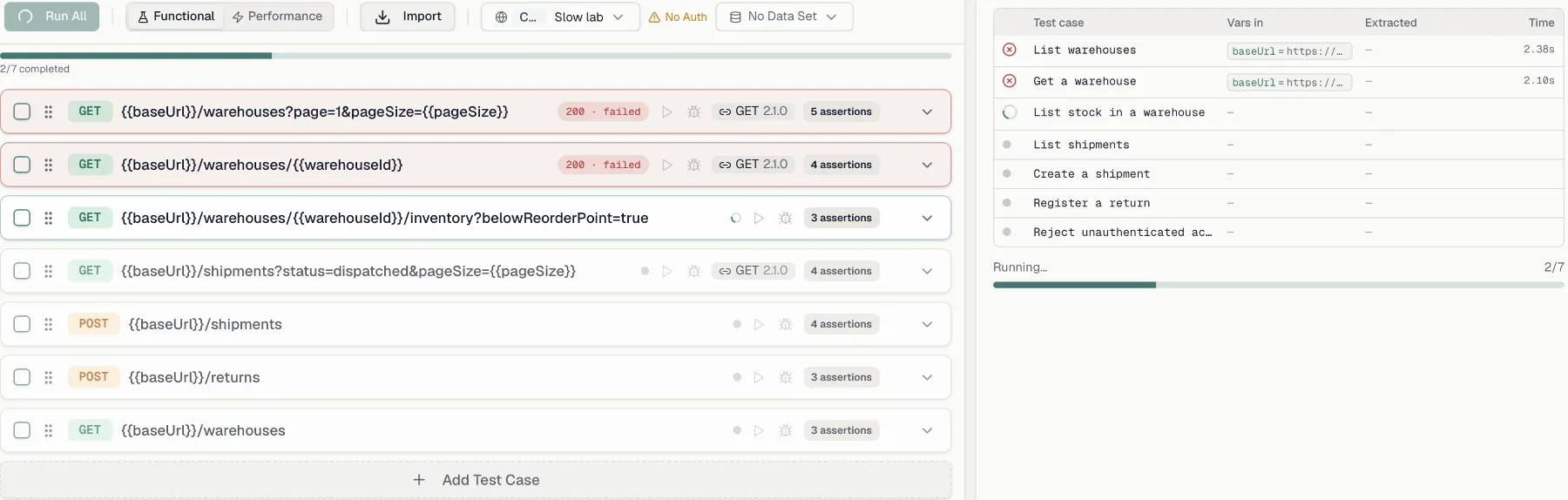The image size is (1568, 500).
Task: Check the shipments status=dispatched test checkbox
Action: pos(23,271)
